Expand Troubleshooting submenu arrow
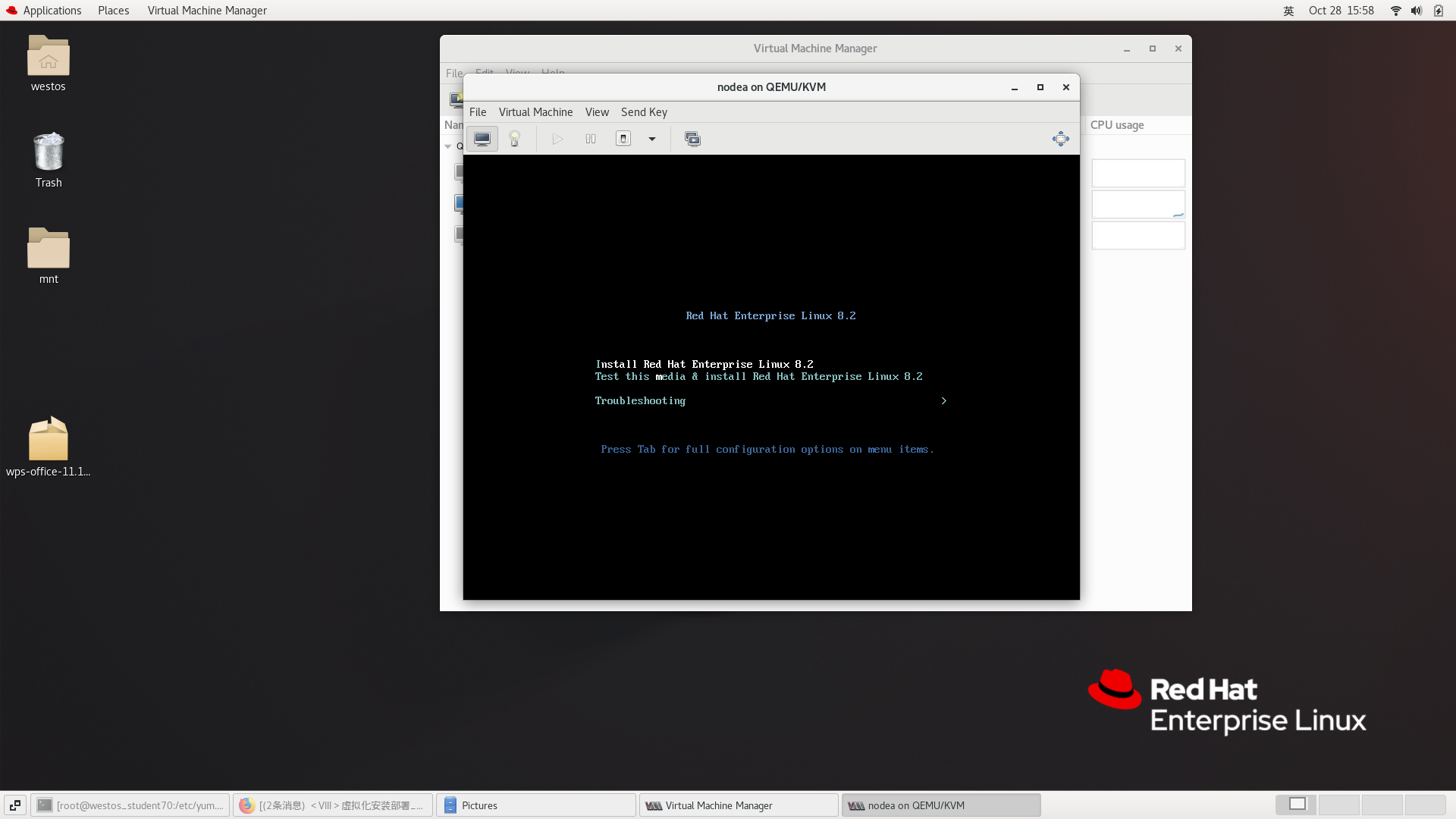The width and height of the screenshot is (1456, 819). coord(943,401)
